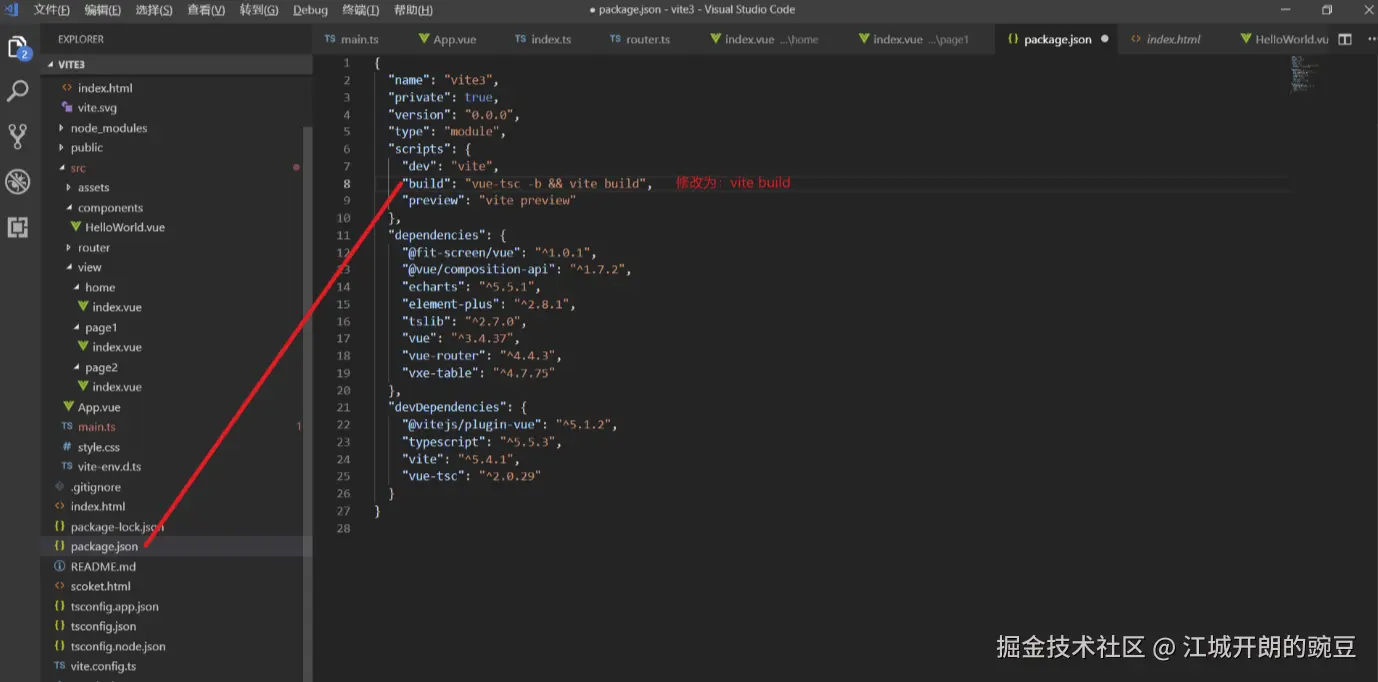Click the "echarts" dependency line in editor

471,286
